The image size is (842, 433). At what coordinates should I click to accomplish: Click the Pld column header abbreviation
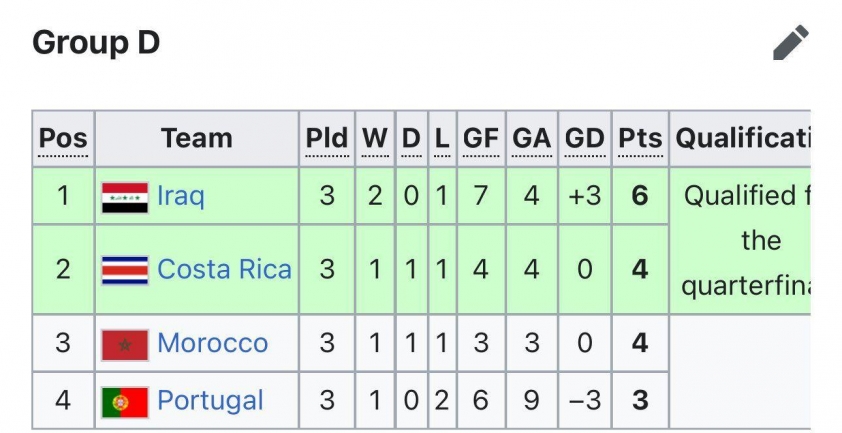coord(326,139)
